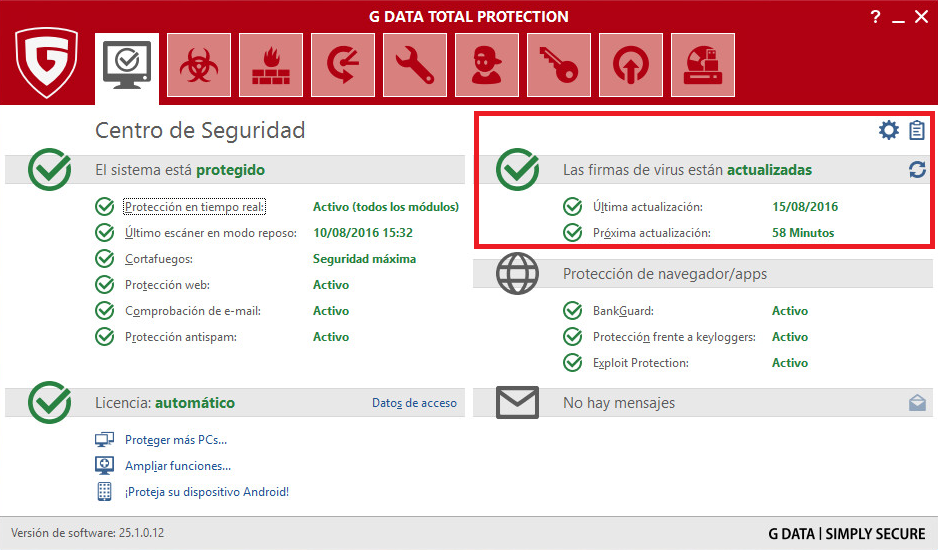Click ¡Proteja su dispositivo Android! link
Image resolution: width=938 pixels, height=550 pixels.
pos(206,491)
